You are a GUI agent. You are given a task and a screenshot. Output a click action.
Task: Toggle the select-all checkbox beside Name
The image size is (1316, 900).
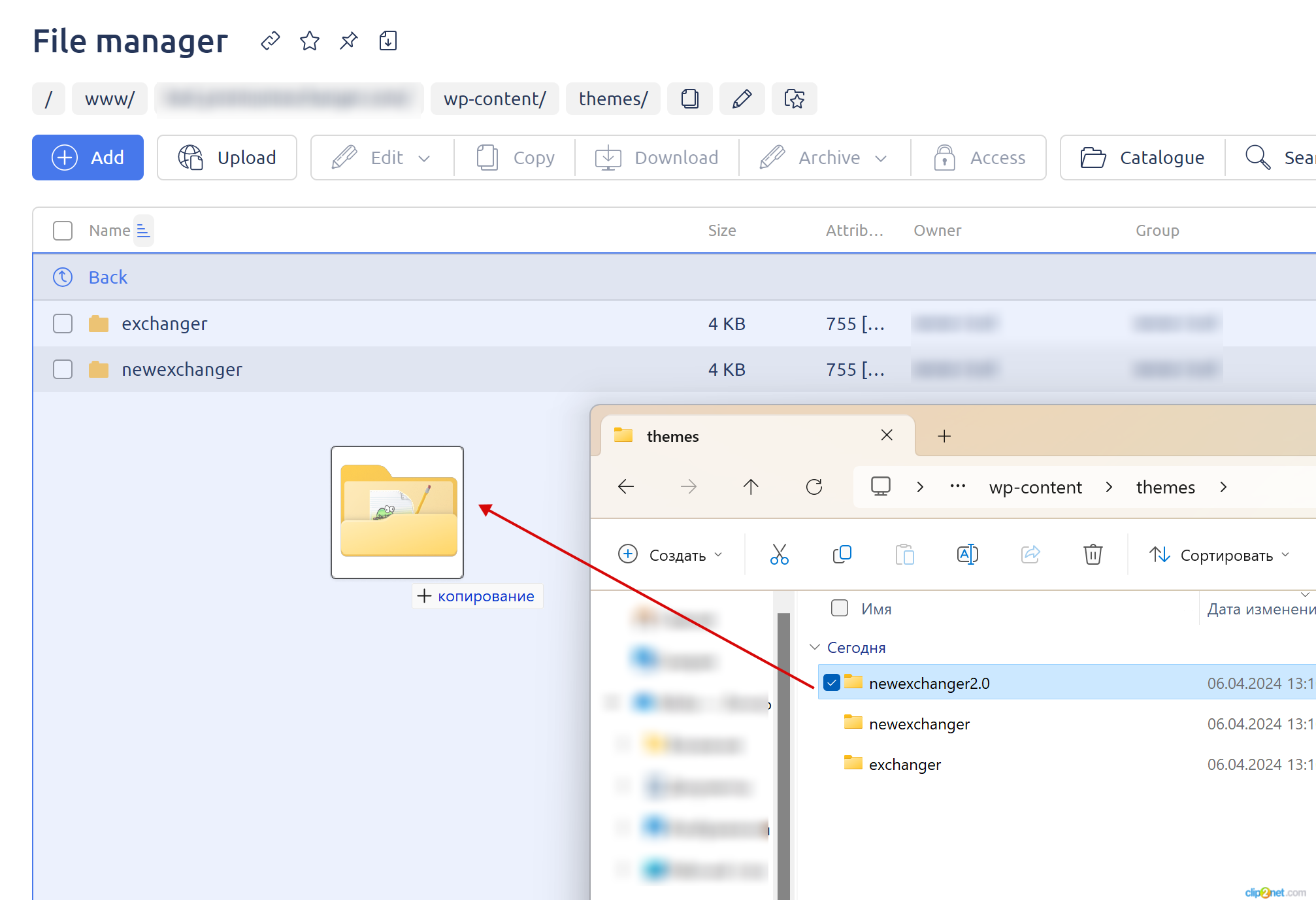coord(63,231)
